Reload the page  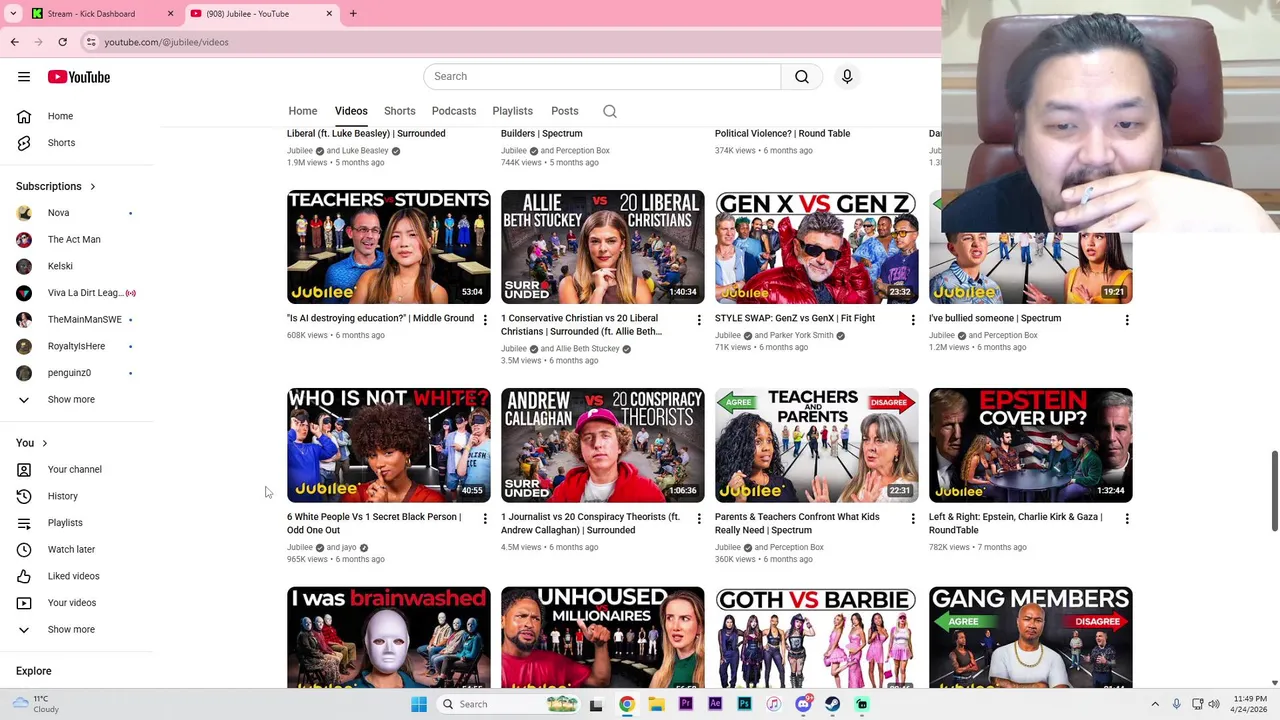pos(62,42)
